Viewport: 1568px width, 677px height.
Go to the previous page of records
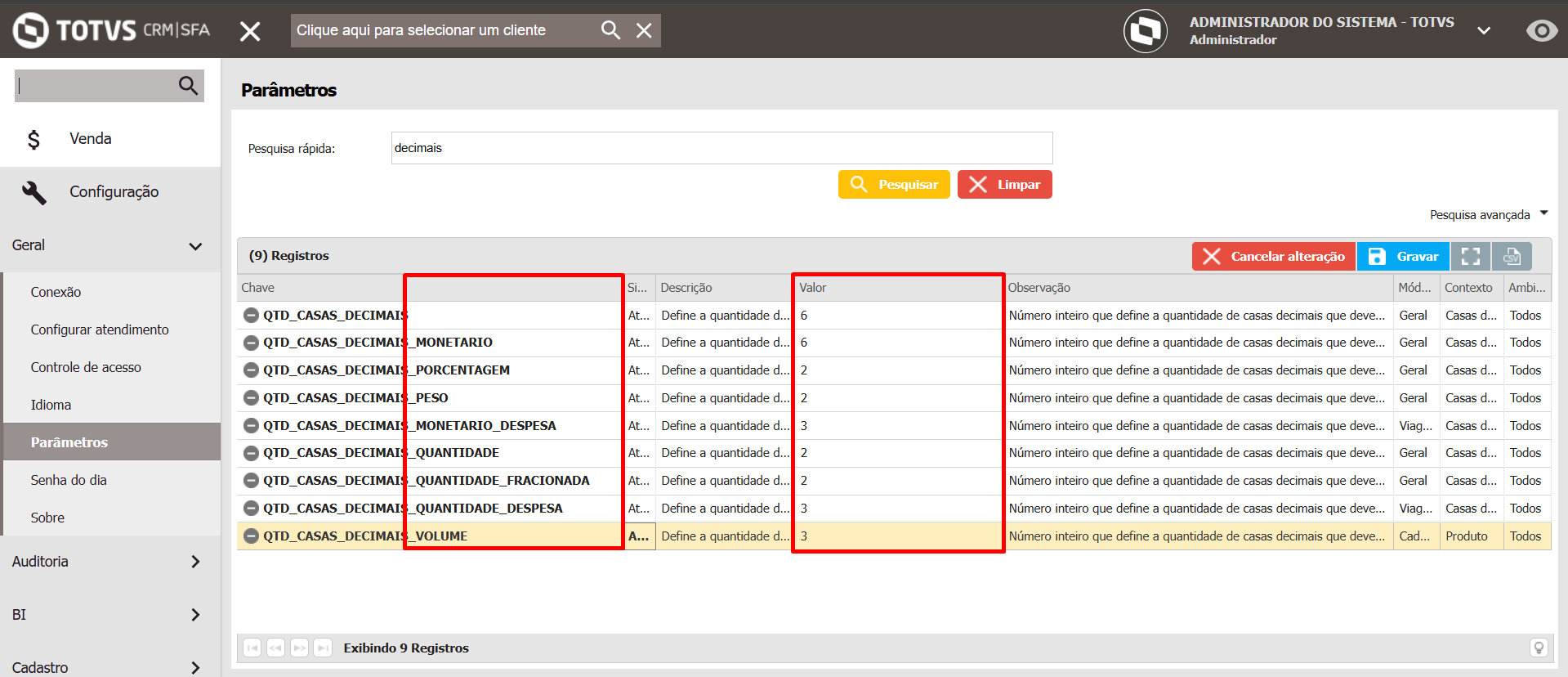point(276,648)
